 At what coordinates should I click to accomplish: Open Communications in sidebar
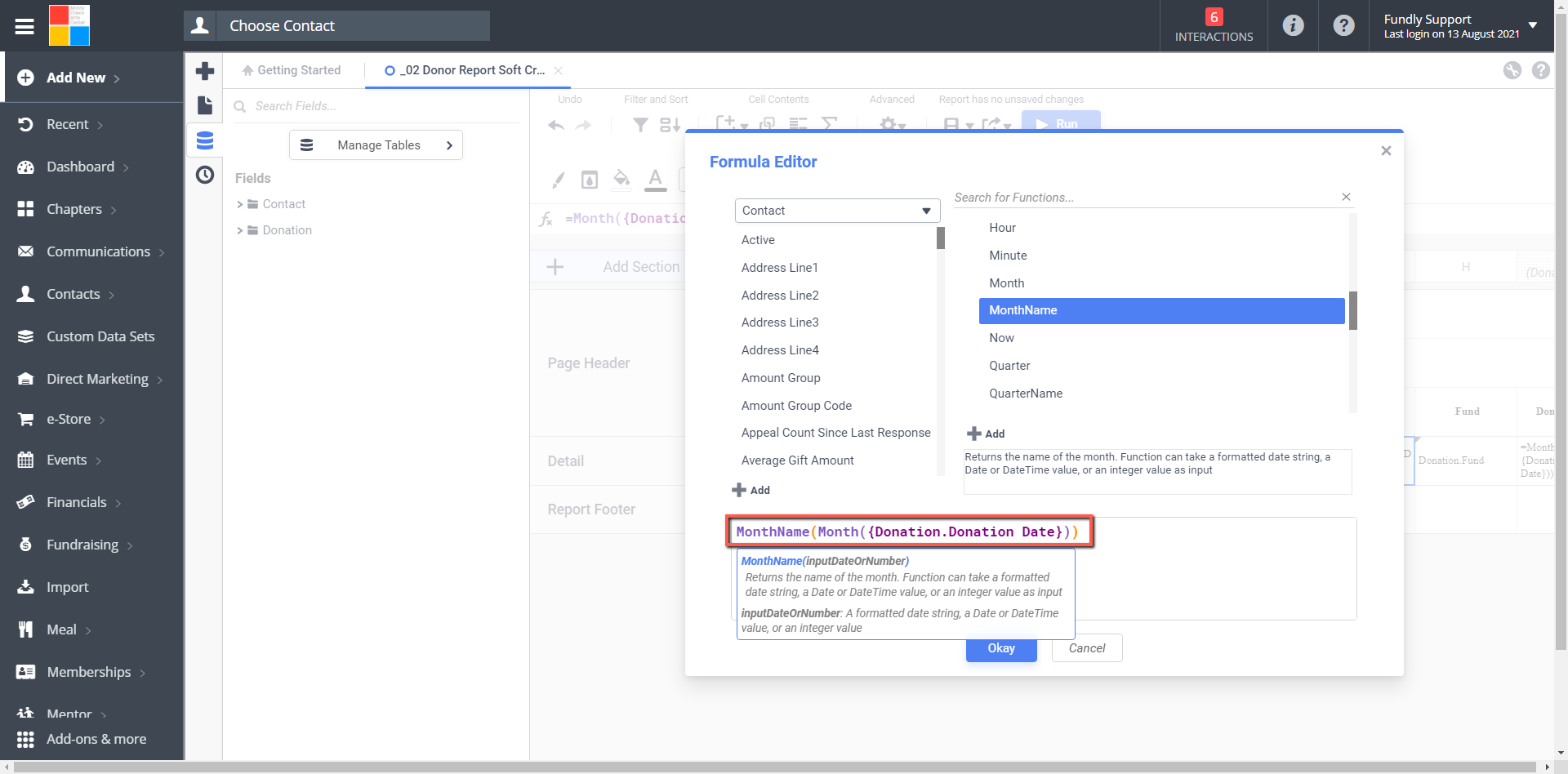click(98, 251)
